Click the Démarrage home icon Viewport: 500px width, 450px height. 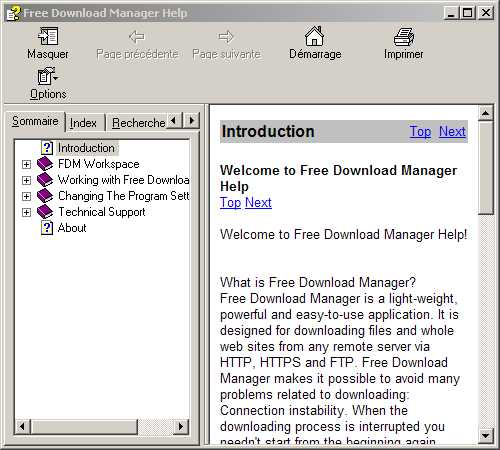tap(314, 36)
